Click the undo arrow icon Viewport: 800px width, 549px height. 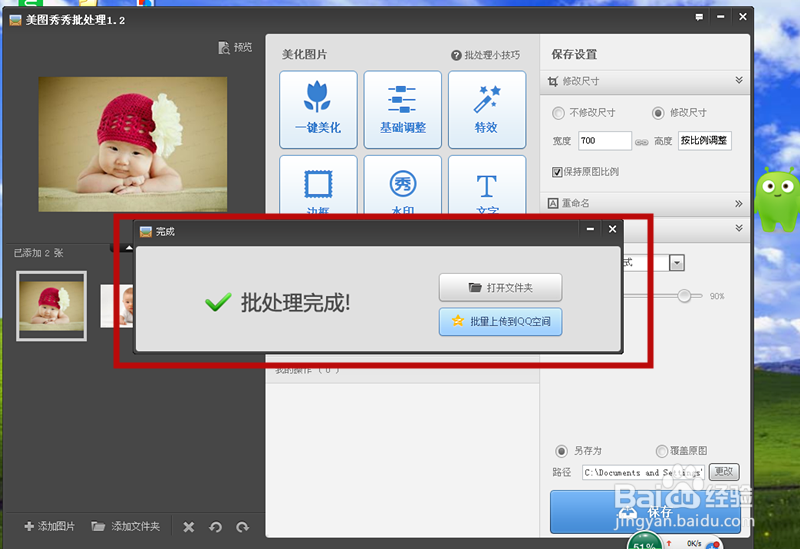[215, 527]
